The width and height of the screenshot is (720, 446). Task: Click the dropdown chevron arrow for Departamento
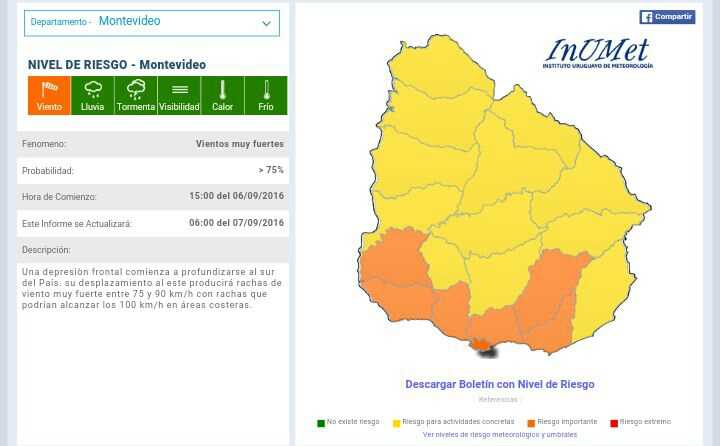[266, 23]
